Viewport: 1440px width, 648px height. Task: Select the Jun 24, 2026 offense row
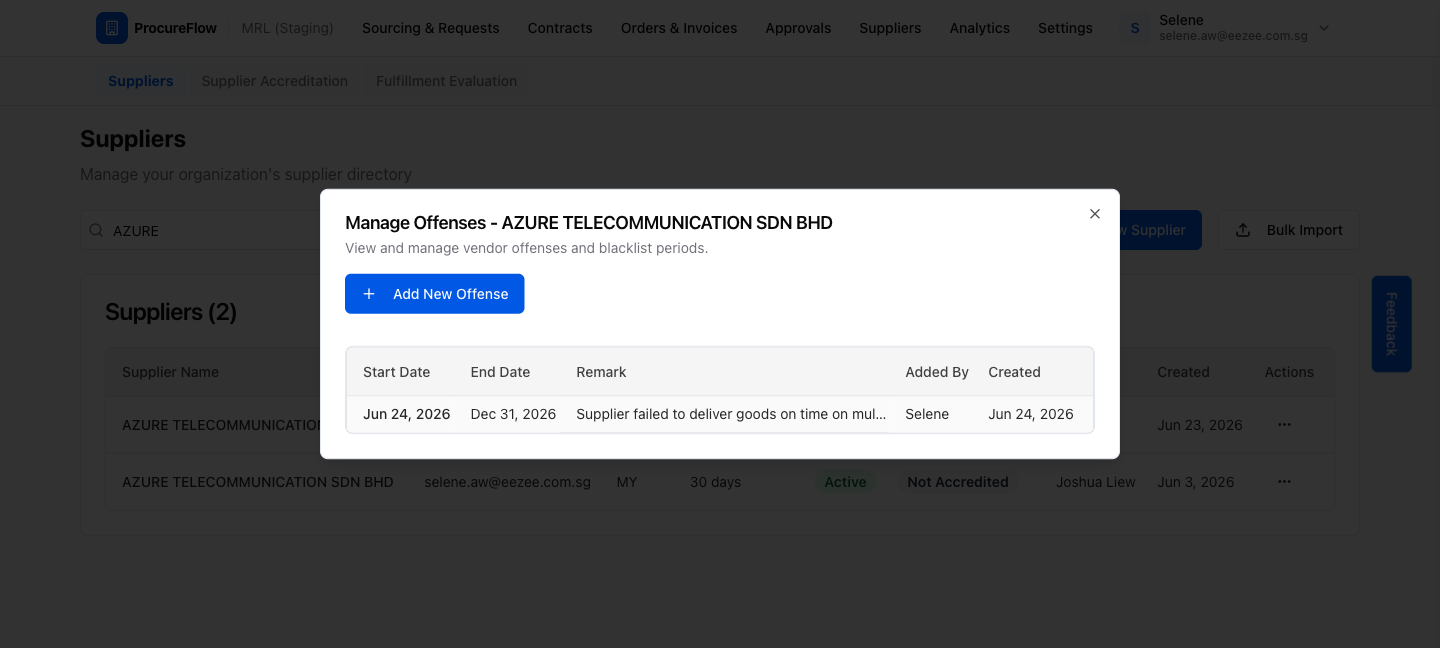pos(720,414)
